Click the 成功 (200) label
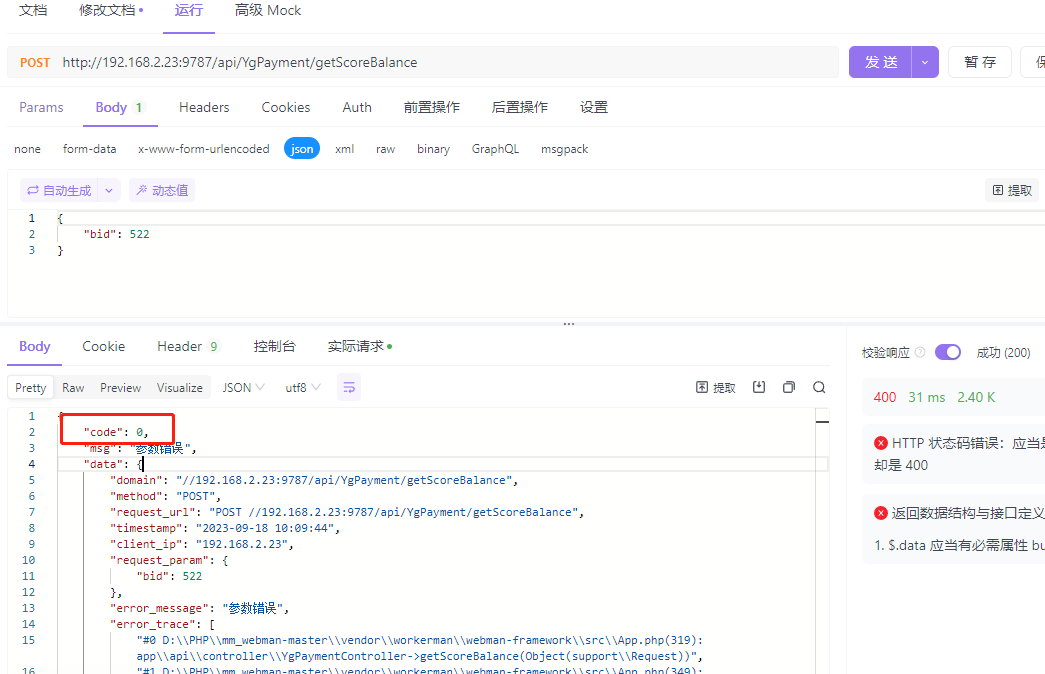Viewport: 1045px width, 674px height. [1003, 352]
